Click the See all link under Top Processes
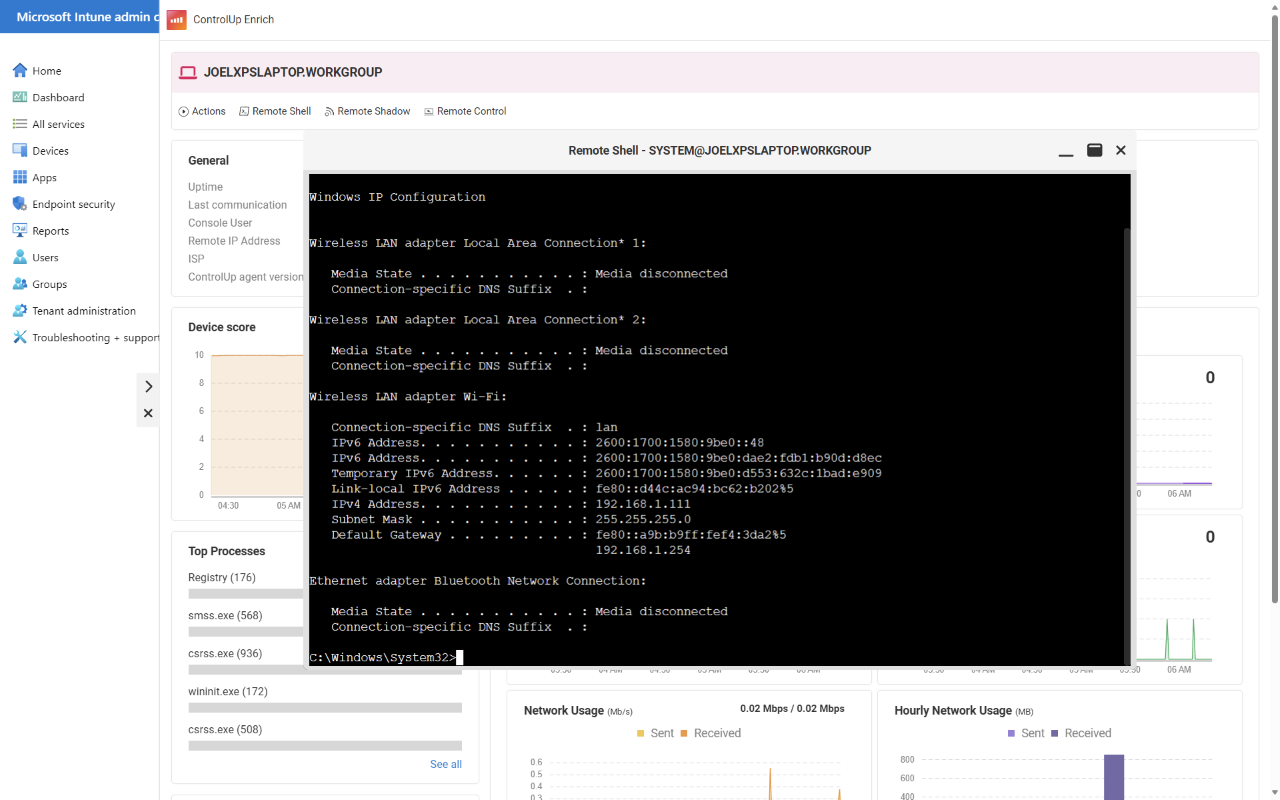Image resolution: width=1280 pixels, height=800 pixels. click(x=445, y=764)
